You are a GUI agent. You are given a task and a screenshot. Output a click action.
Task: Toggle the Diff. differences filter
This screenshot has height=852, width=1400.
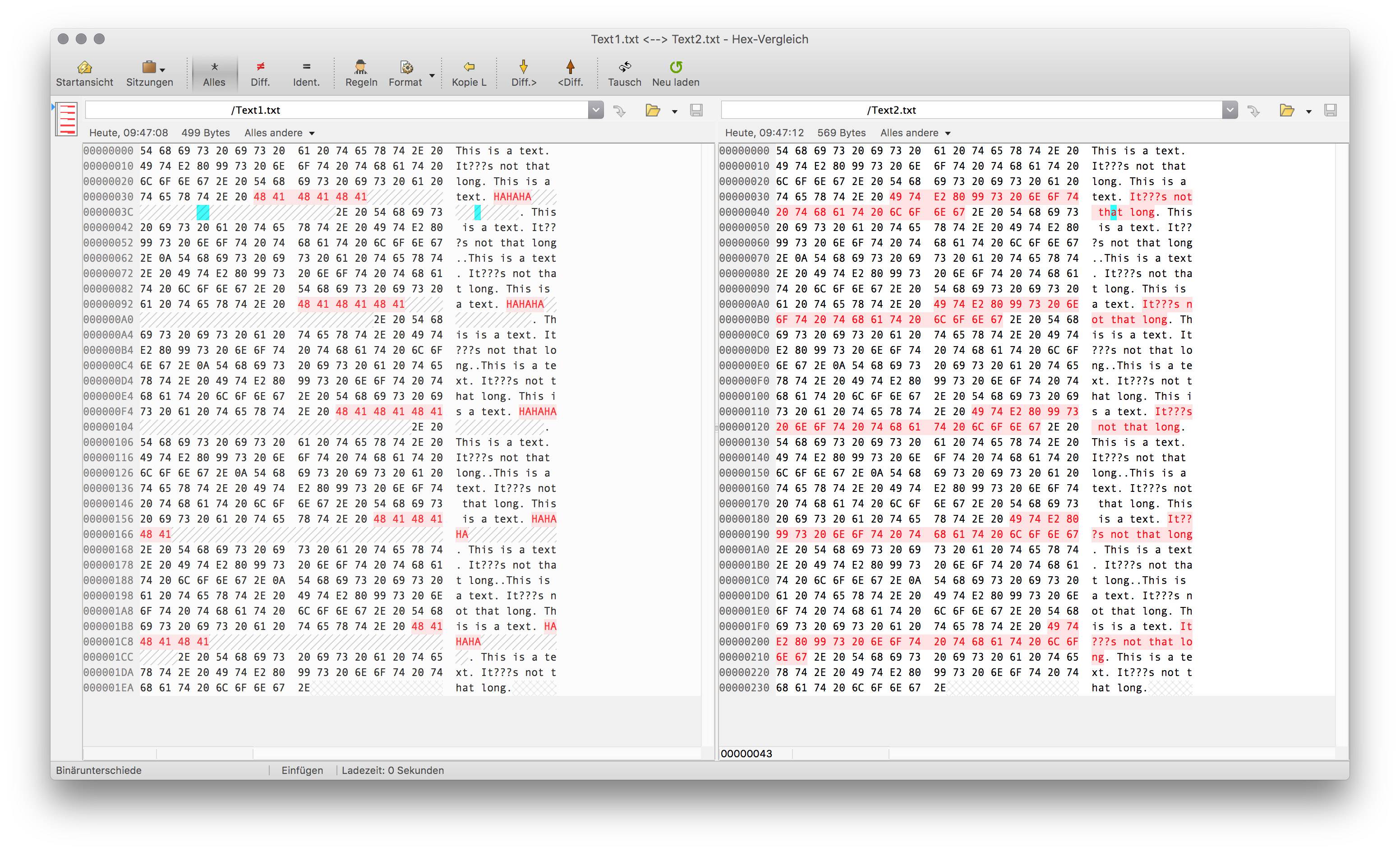tap(260, 73)
